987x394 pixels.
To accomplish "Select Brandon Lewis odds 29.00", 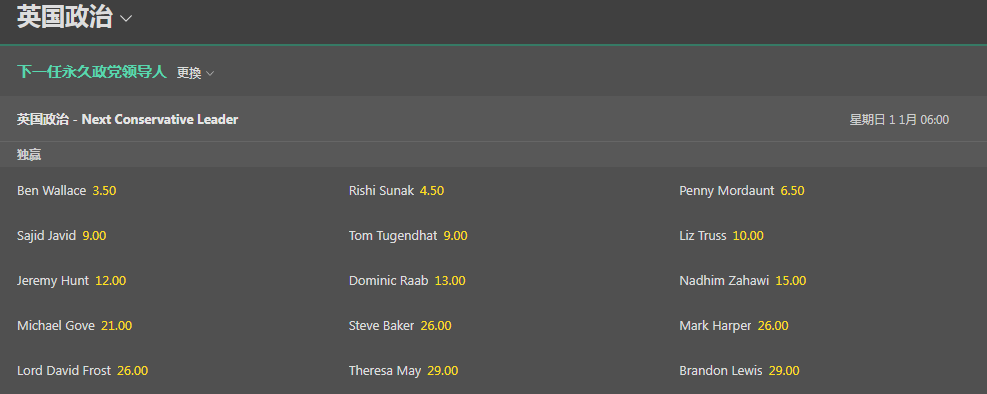I will (740, 371).
